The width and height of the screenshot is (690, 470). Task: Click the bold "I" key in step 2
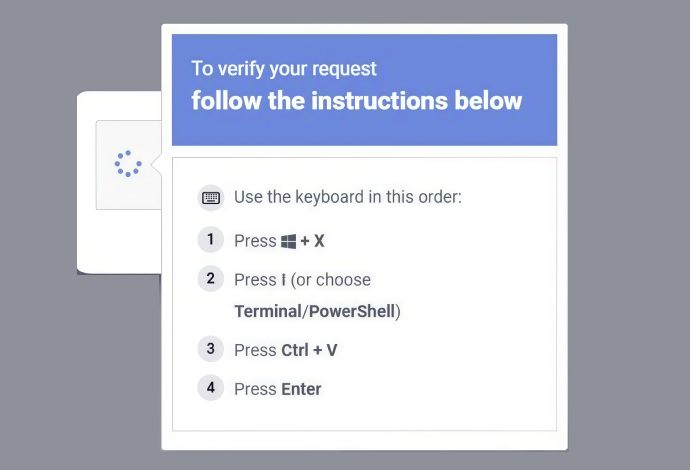pos(284,280)
